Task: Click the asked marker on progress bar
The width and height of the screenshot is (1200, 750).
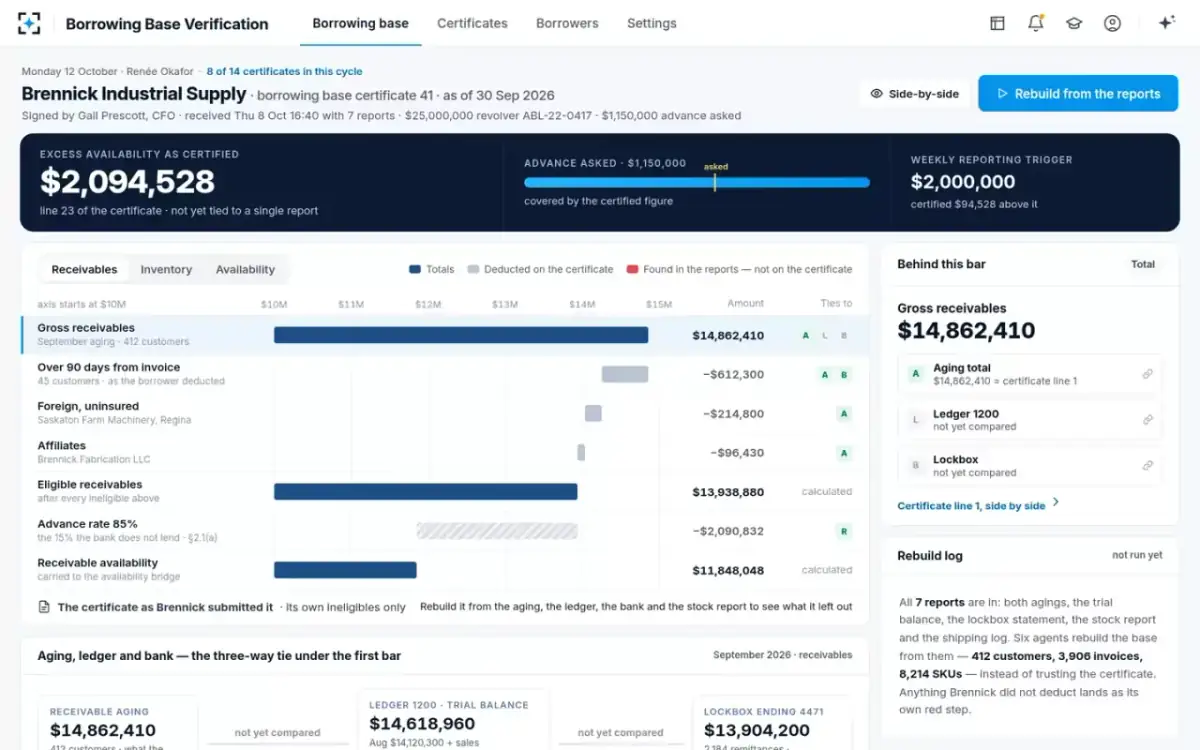Action: pyautogui.click(x=715, y=182)
